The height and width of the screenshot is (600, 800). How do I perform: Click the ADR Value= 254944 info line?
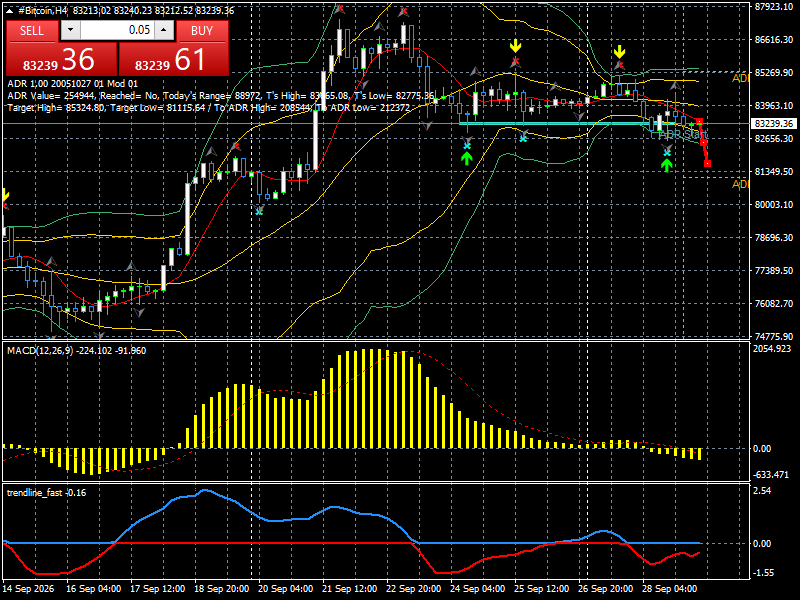(220, 96)
